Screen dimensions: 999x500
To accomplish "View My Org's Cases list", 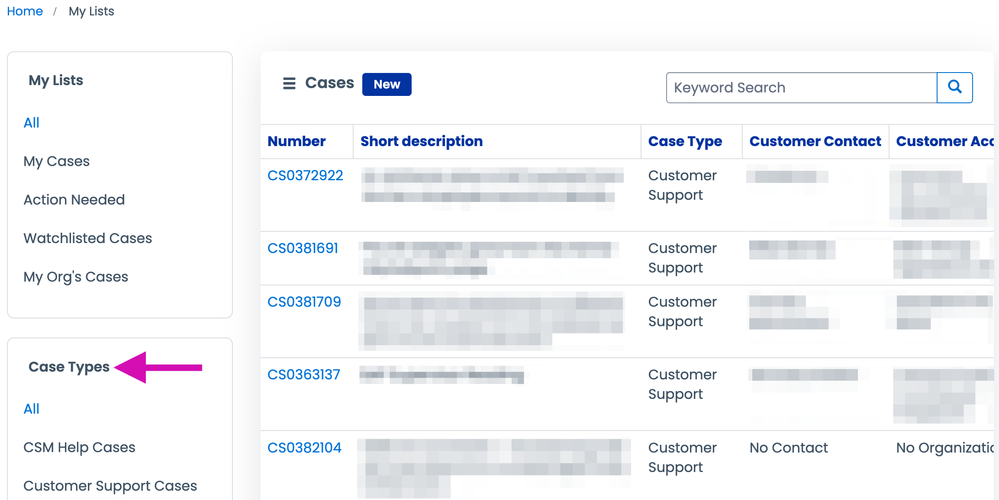I will pyautogui.click(x=76, y=276).
